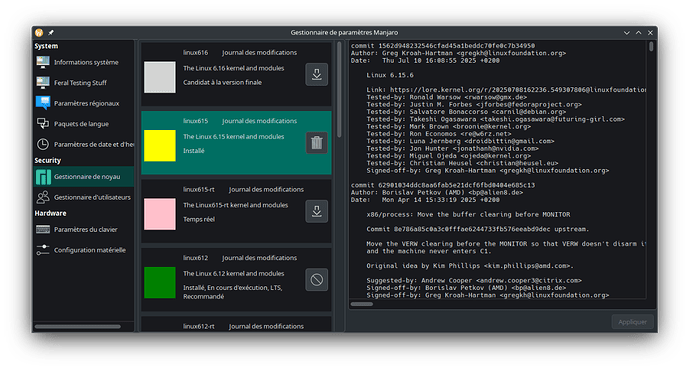Click linux612 package name
Viewport: 690px width, 371px height.
pyautogui.click(x=195, y=258)
